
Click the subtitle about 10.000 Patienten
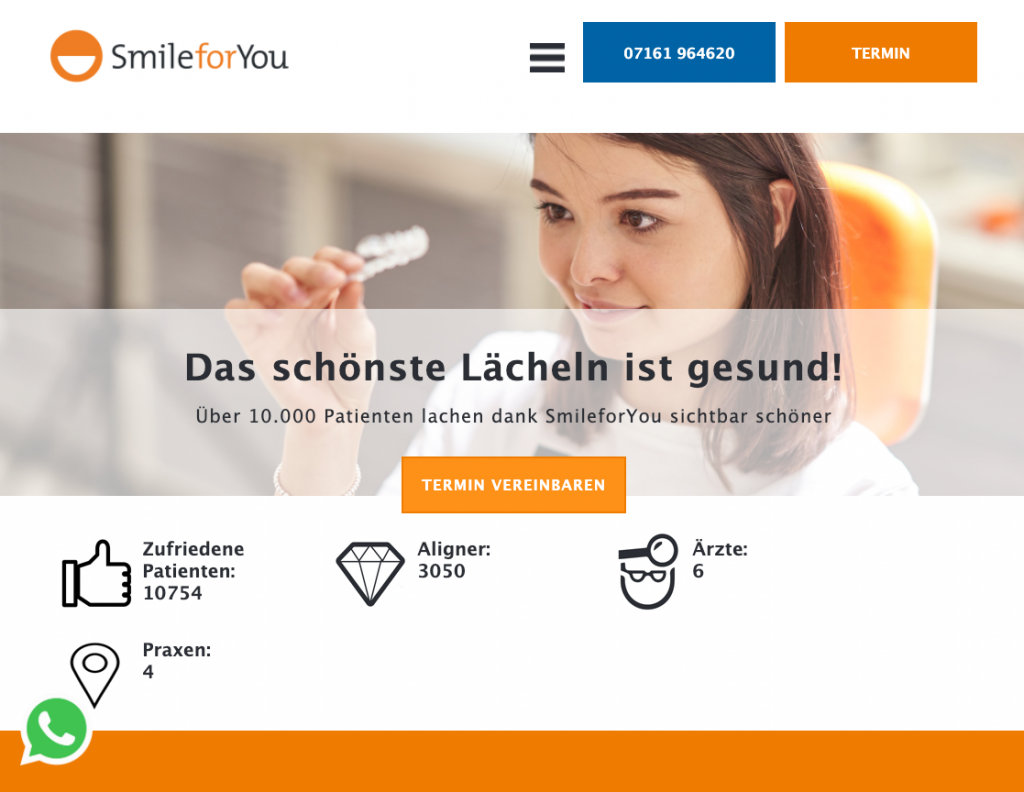[513, 416]
